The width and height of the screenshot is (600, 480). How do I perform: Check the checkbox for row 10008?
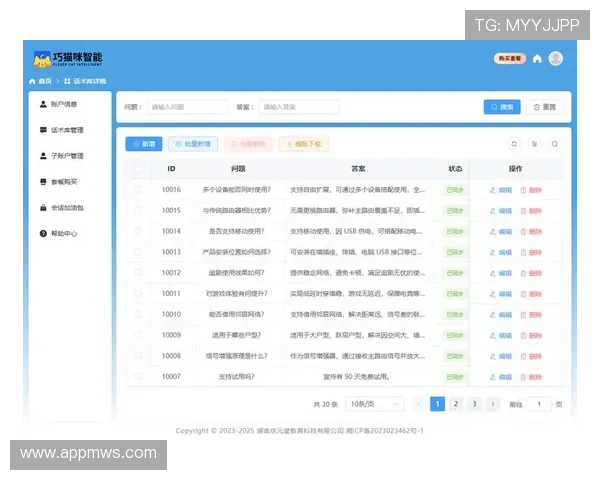pos(138,355)
